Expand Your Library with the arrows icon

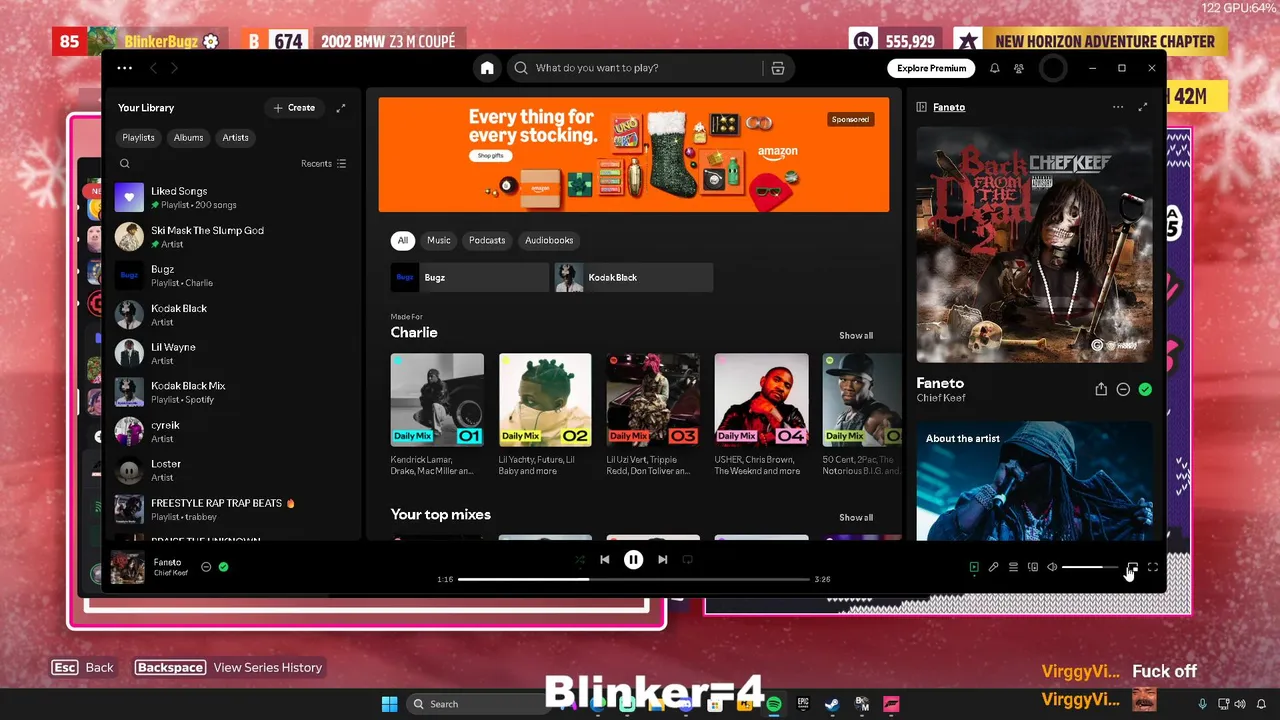340,108
